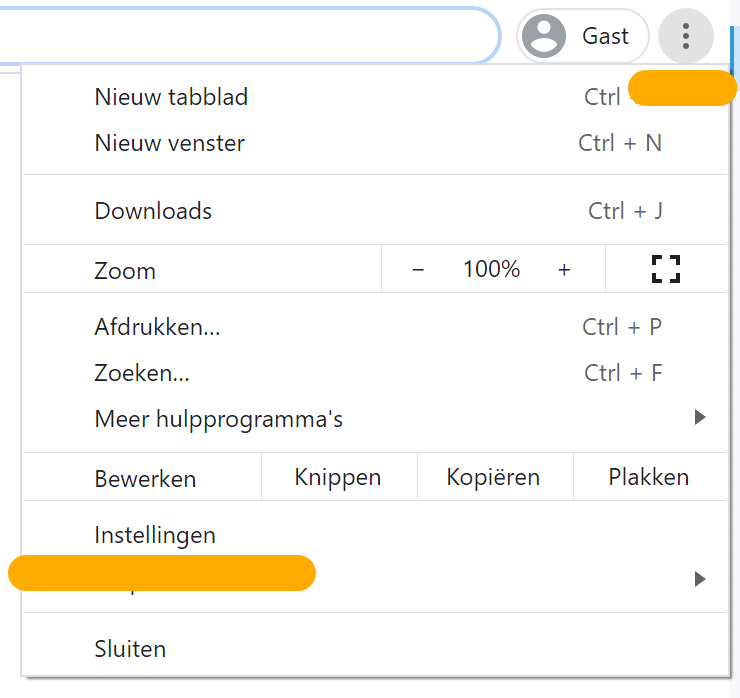Click the Plakken button

pyautogui.click(x=649, y=477)
